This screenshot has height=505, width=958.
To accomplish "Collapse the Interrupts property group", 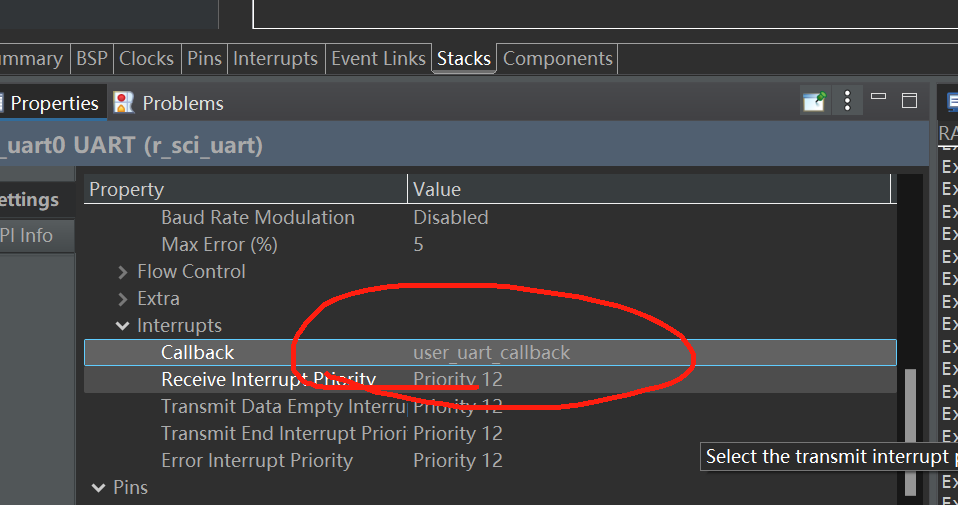I will click(122, 326).
